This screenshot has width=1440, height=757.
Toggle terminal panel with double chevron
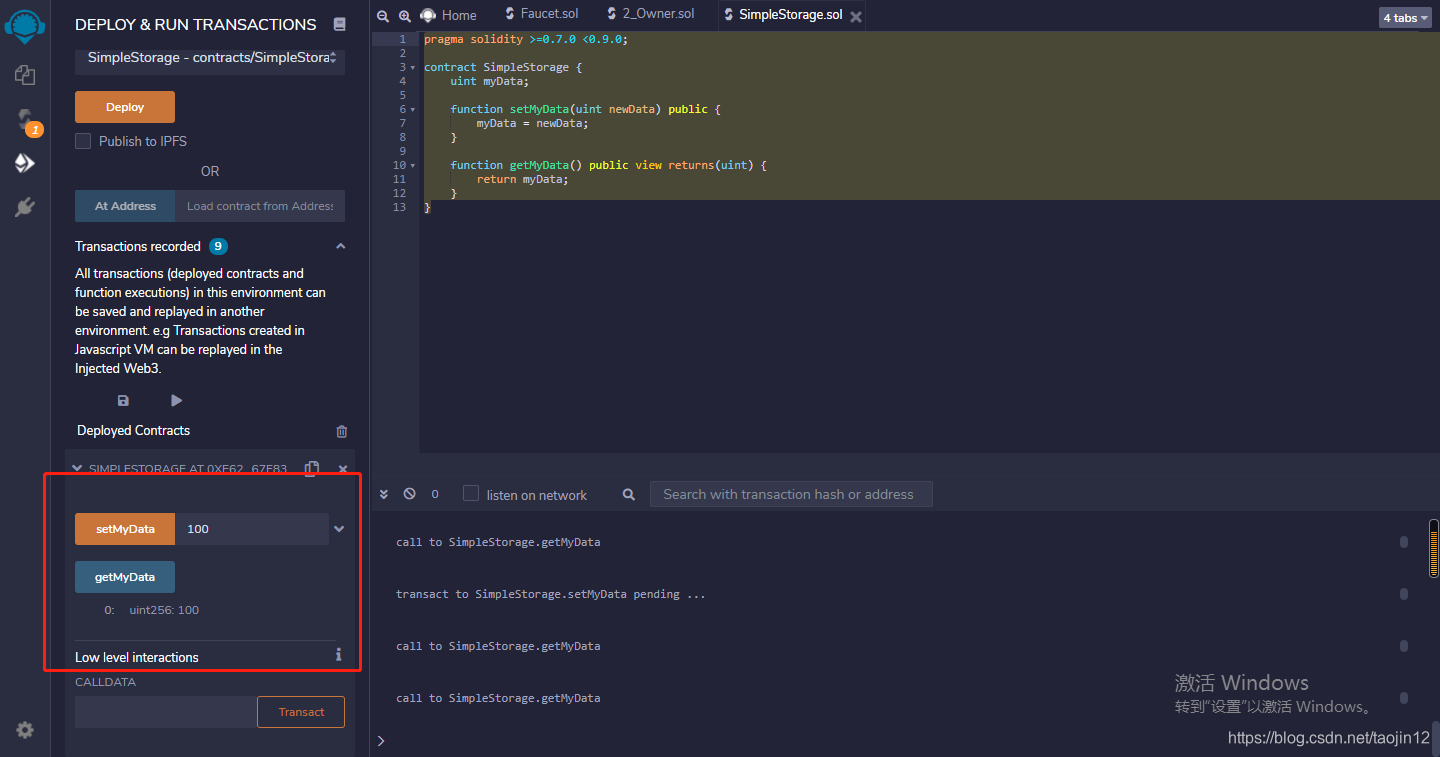click(383, 494)
